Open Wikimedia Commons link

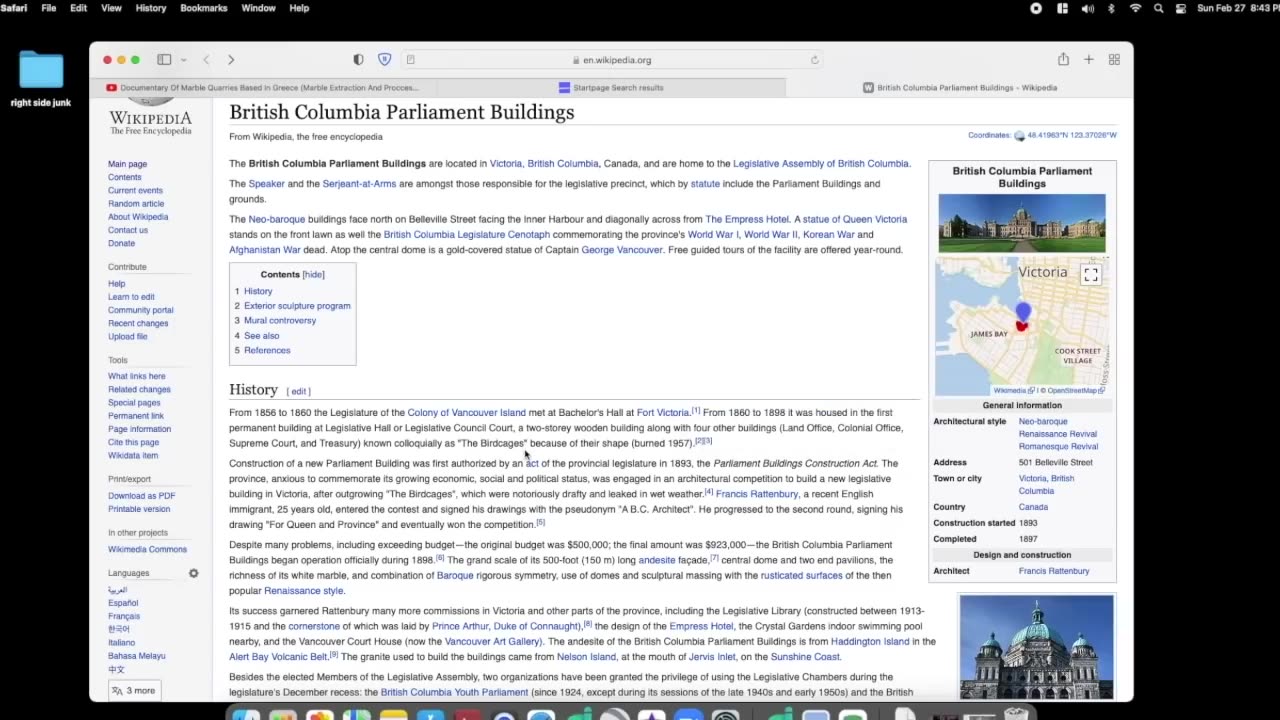point(147,549)
